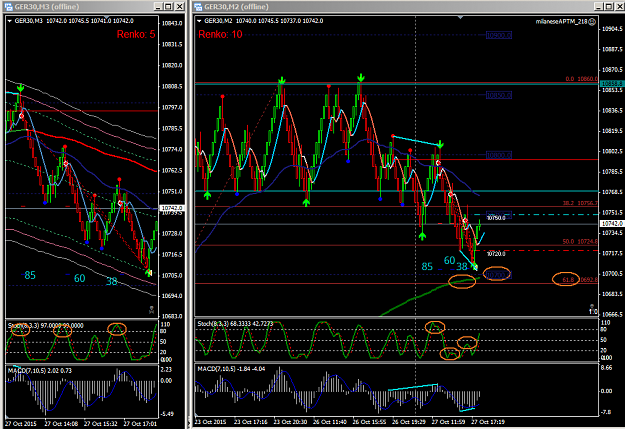The width and height of the screenshot is (625, 429).
Task: Click the MACD(7,10,5) -1.84 -4.04 label
Action: coord(232,369)
